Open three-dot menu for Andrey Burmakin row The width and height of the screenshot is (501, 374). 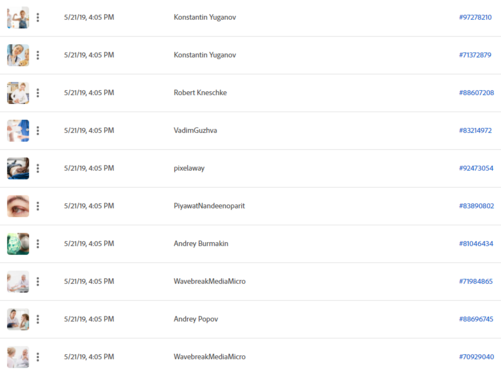coord(38,244)
